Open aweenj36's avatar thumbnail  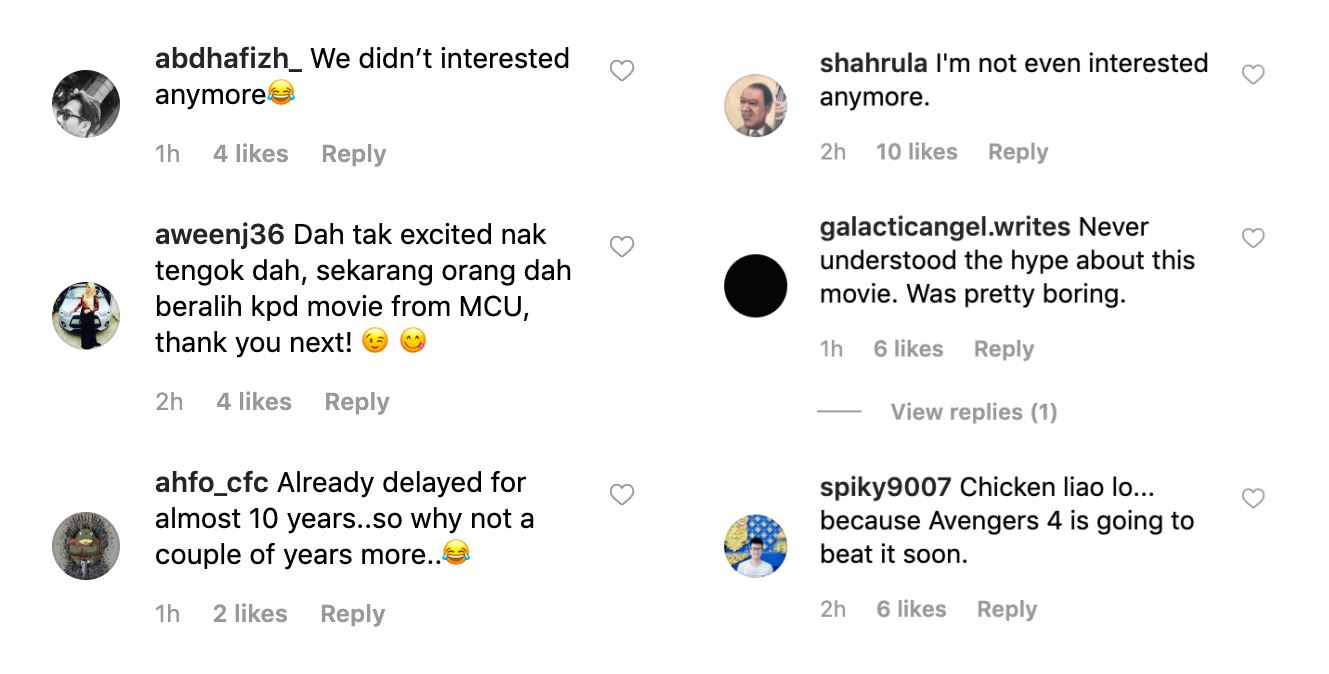point(86,316)
